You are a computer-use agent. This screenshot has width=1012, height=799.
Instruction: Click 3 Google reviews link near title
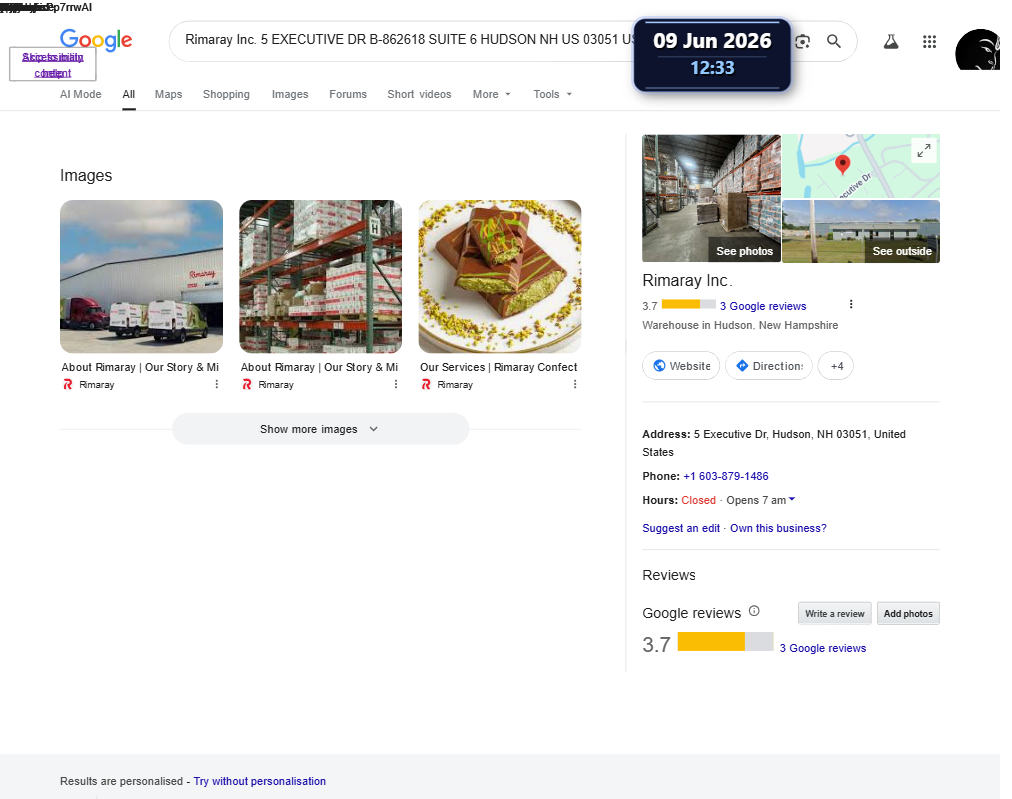[x=763, y=307]
